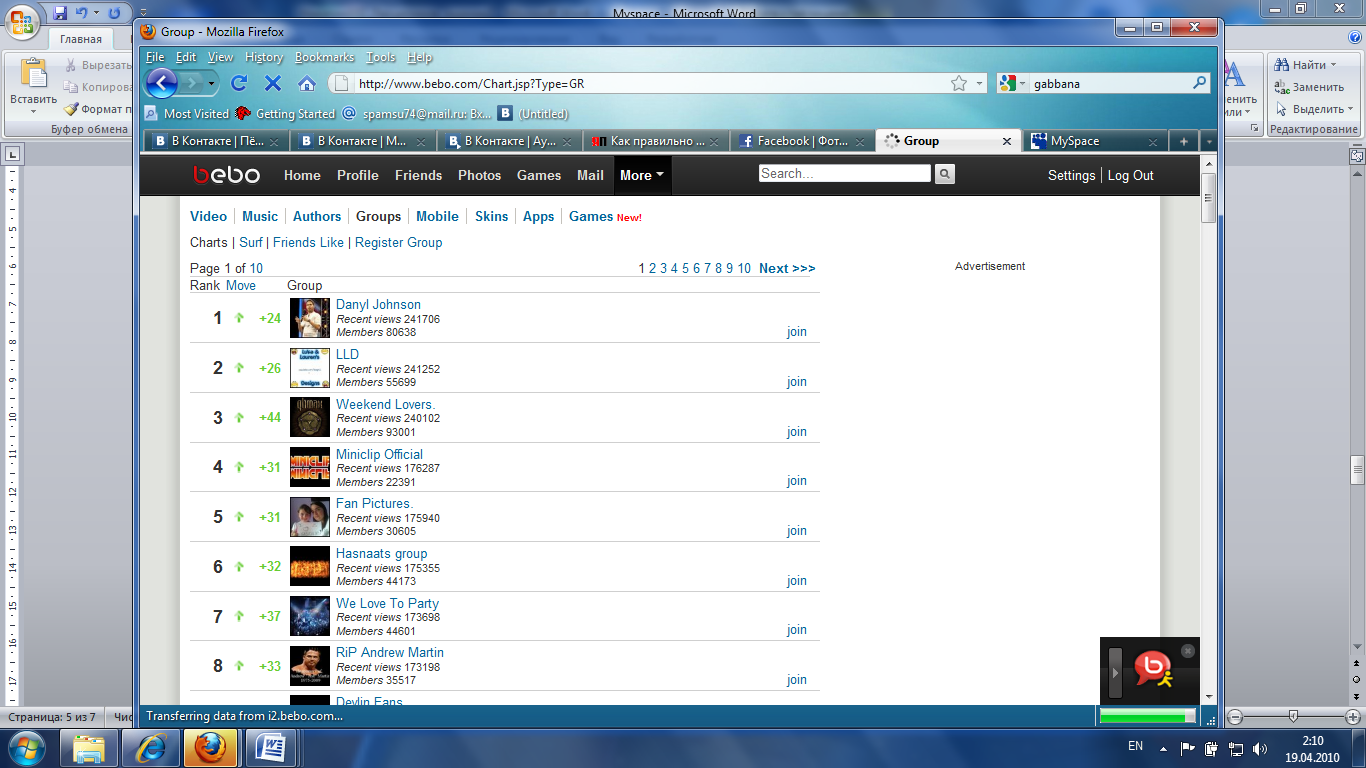Viewport: 1366px width, 768px height.
Task: Click join for RiP Andrew Martin
Action: coord(797,680)
